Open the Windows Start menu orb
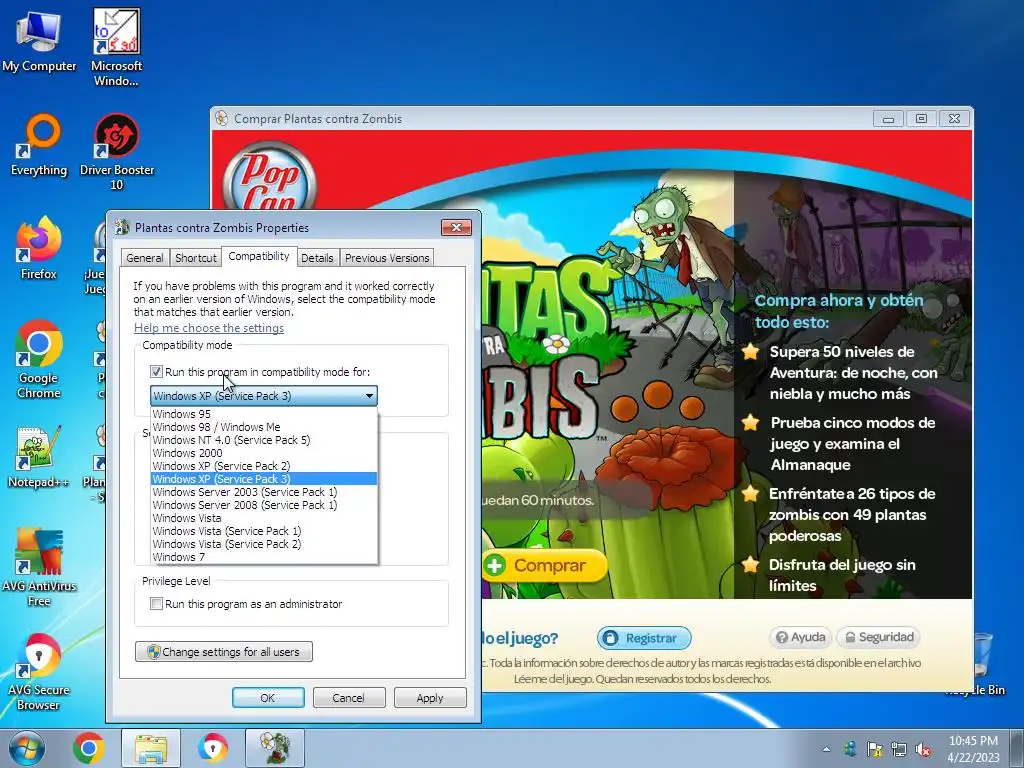The height and width of the screenshot is (768, 1024). coord(27,748)
